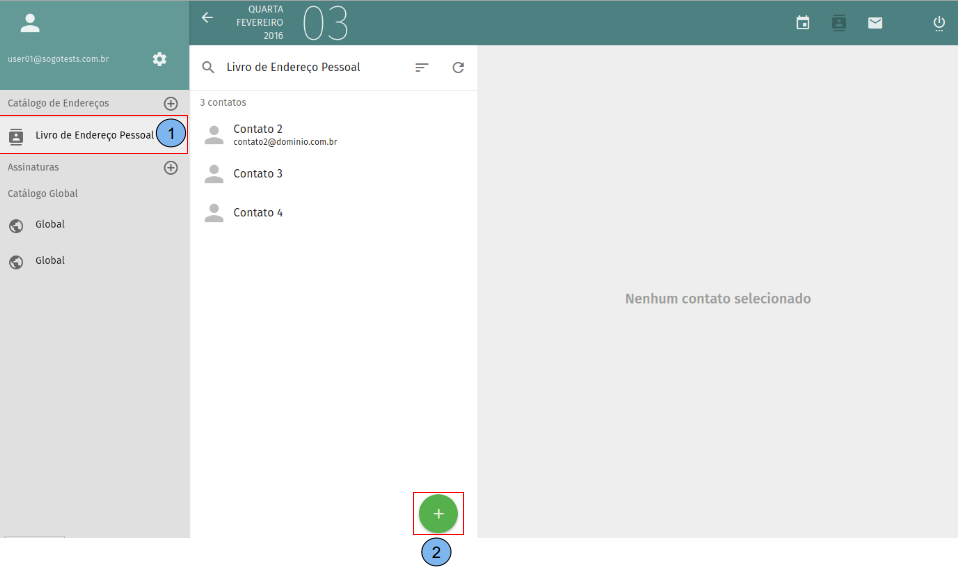Select the first Global address book

[50, 225]
